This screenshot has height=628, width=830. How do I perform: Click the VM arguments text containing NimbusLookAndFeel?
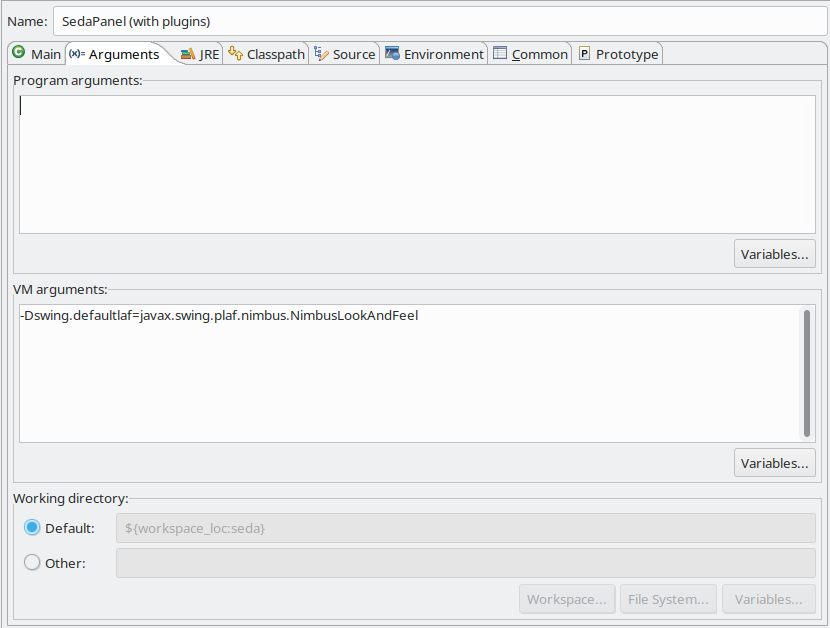tap(219, 316)
